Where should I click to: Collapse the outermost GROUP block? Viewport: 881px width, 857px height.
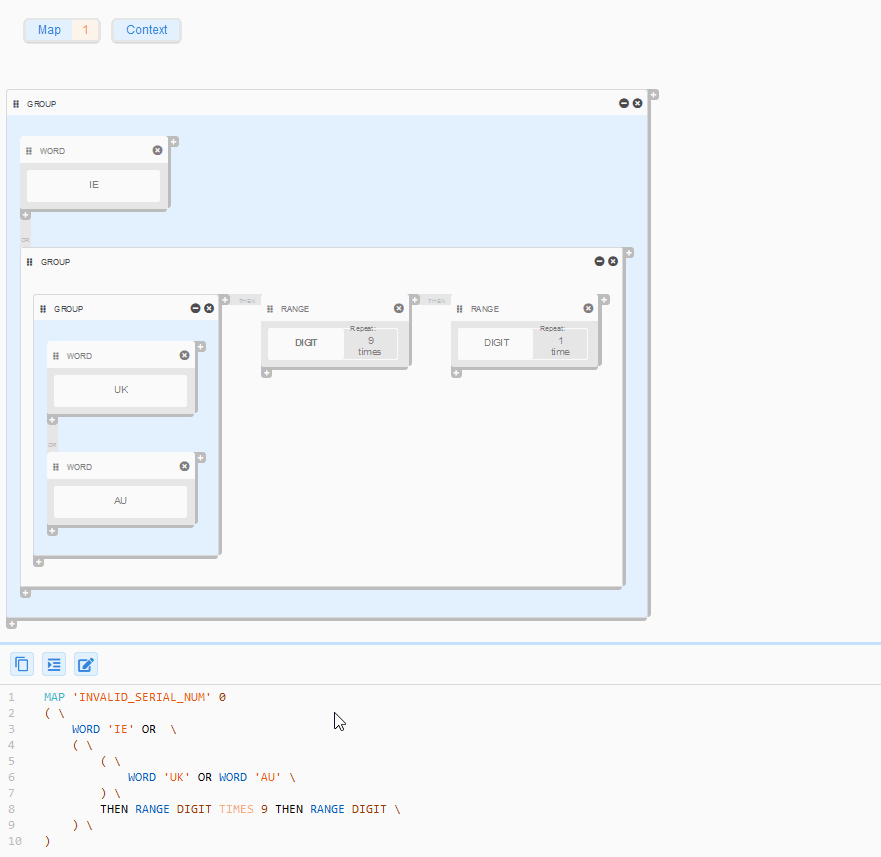pos(624,103)
